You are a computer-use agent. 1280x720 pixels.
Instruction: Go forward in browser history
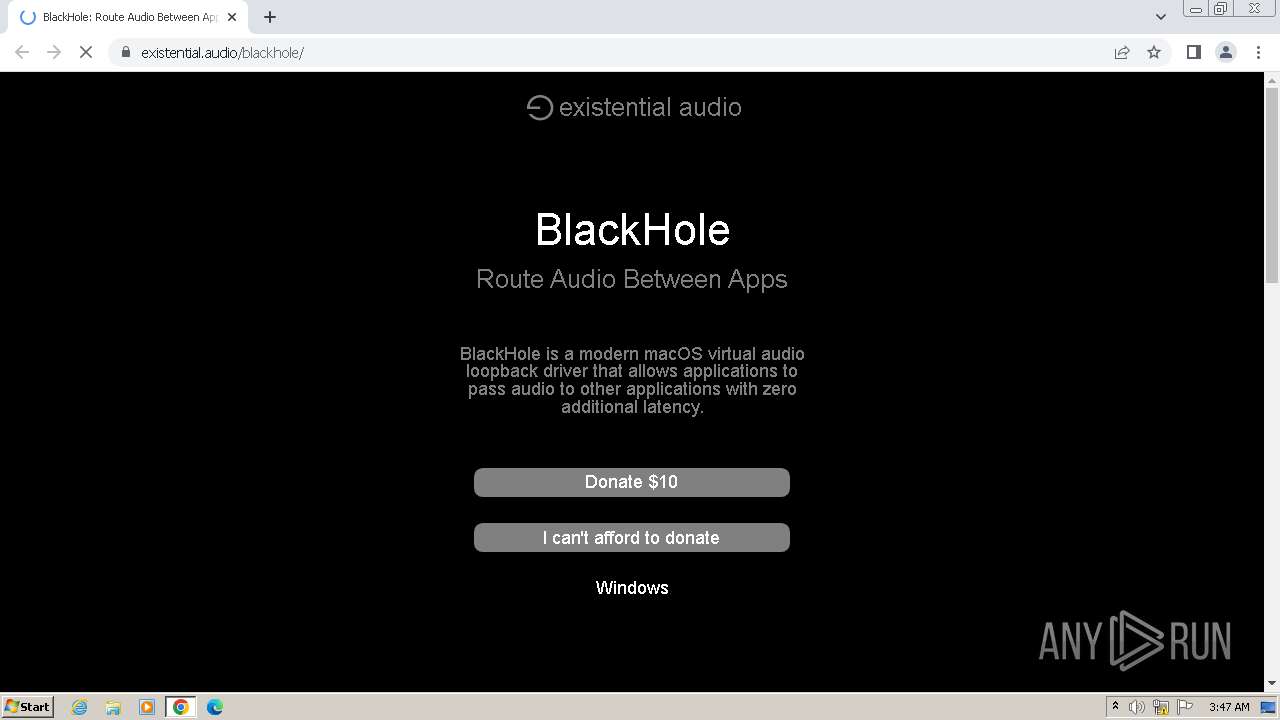54,52
